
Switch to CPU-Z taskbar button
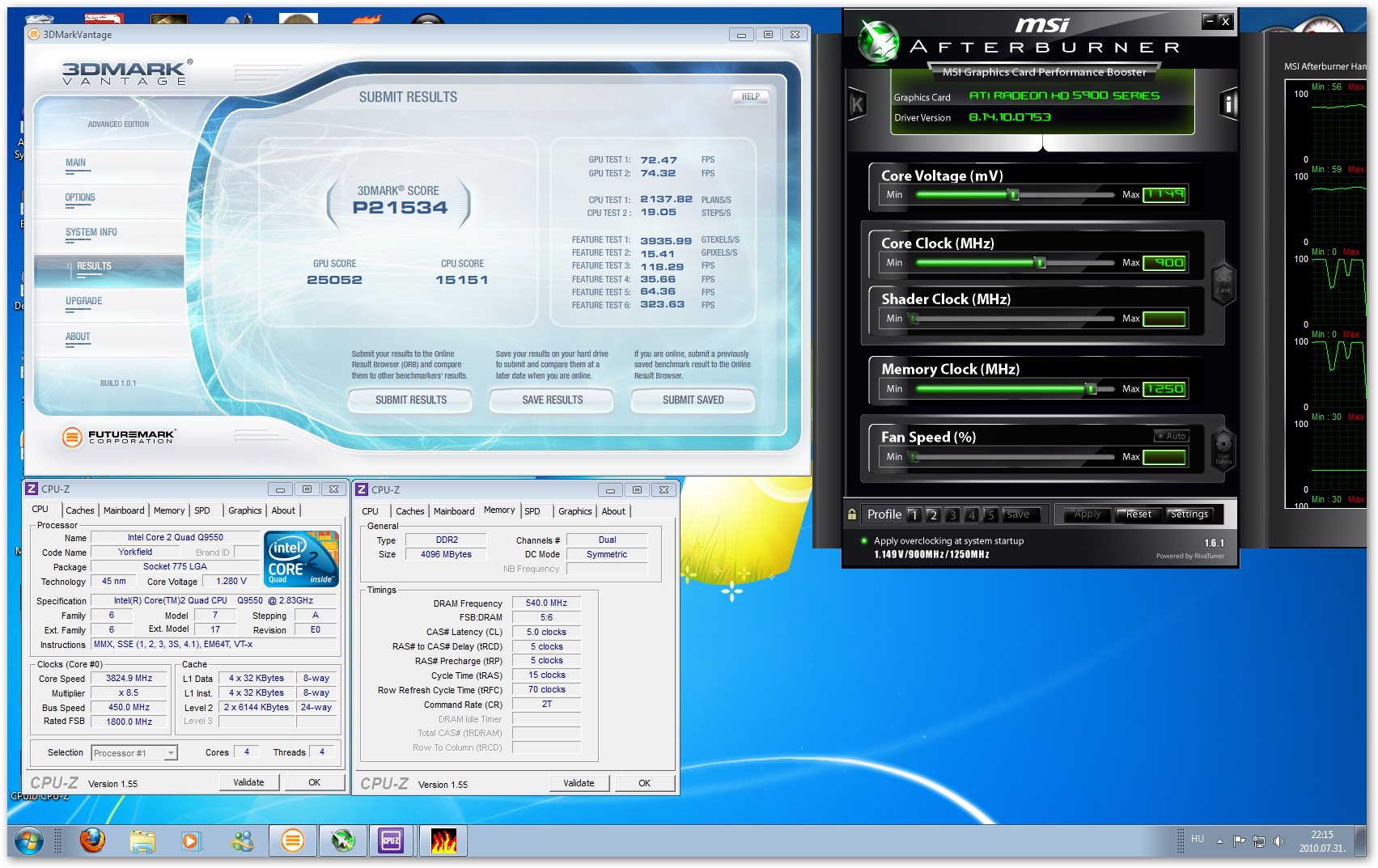click(392, 841)
